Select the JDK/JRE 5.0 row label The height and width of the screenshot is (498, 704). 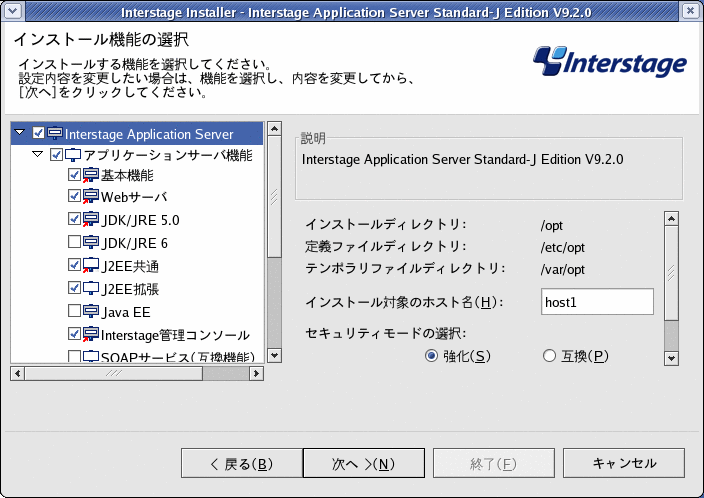(141, 220)
